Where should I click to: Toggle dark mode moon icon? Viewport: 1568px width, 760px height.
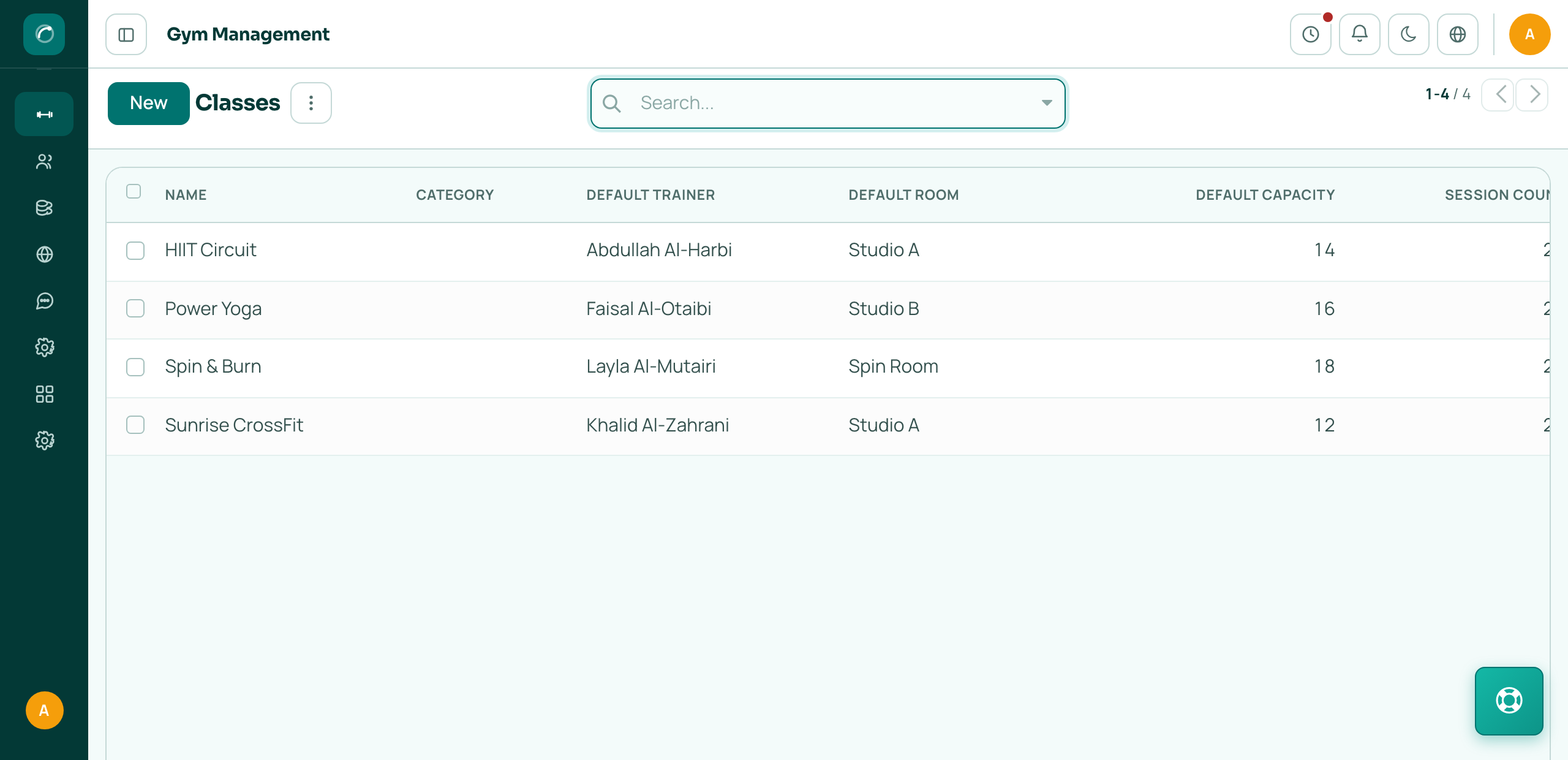tap(1409, 34)
